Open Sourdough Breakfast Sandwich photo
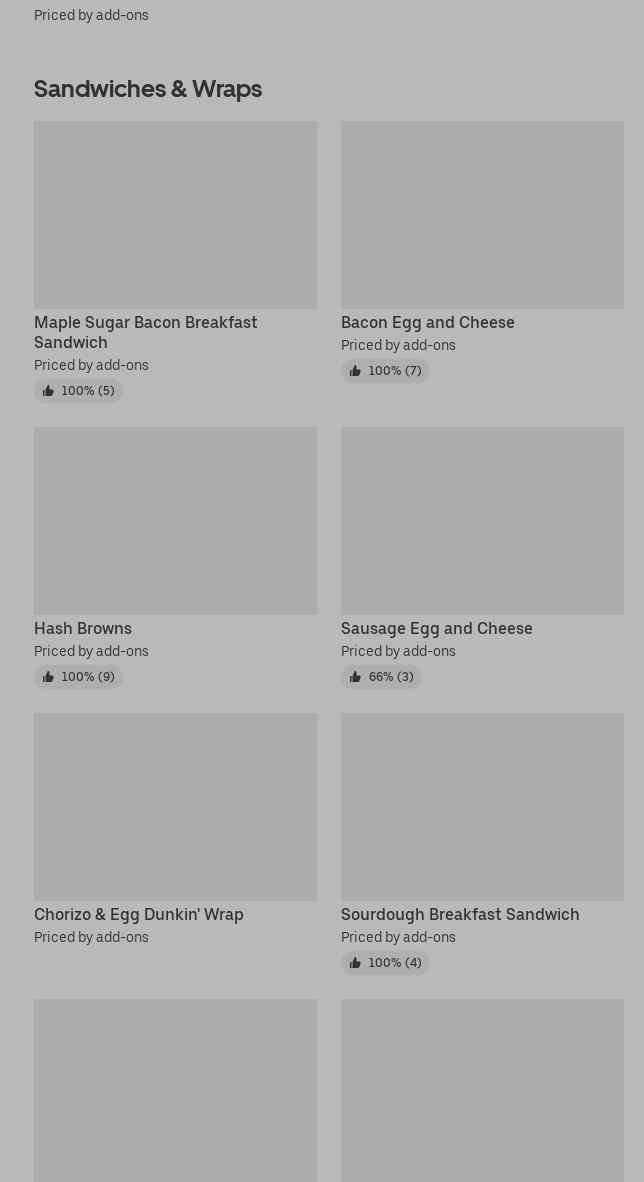644x1182 pixels. click(482, 807)
